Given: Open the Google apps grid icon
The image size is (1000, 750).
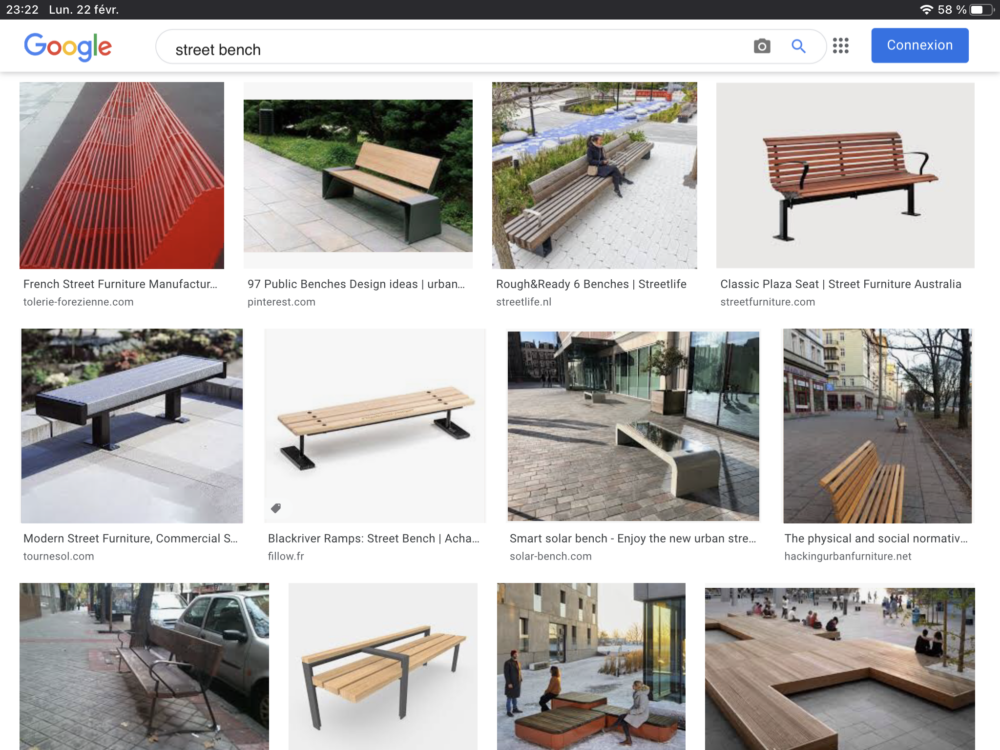Looking at the screenshot, I should tap(841, 46).
